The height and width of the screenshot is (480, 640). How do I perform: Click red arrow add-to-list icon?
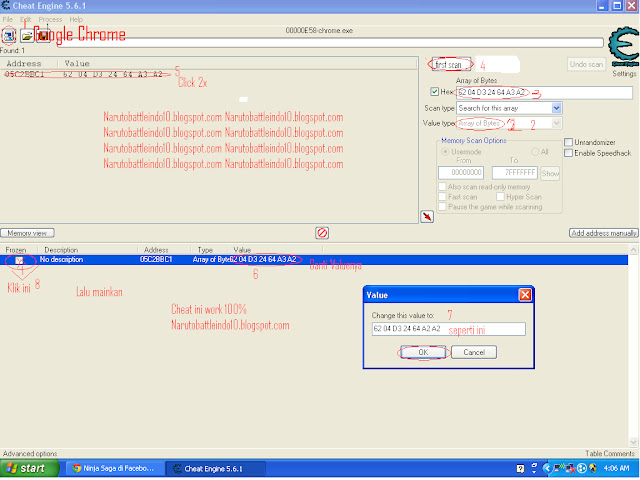tap(427, 216)
